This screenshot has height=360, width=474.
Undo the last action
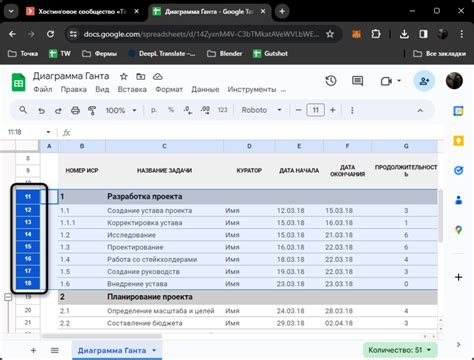[41, 110]
